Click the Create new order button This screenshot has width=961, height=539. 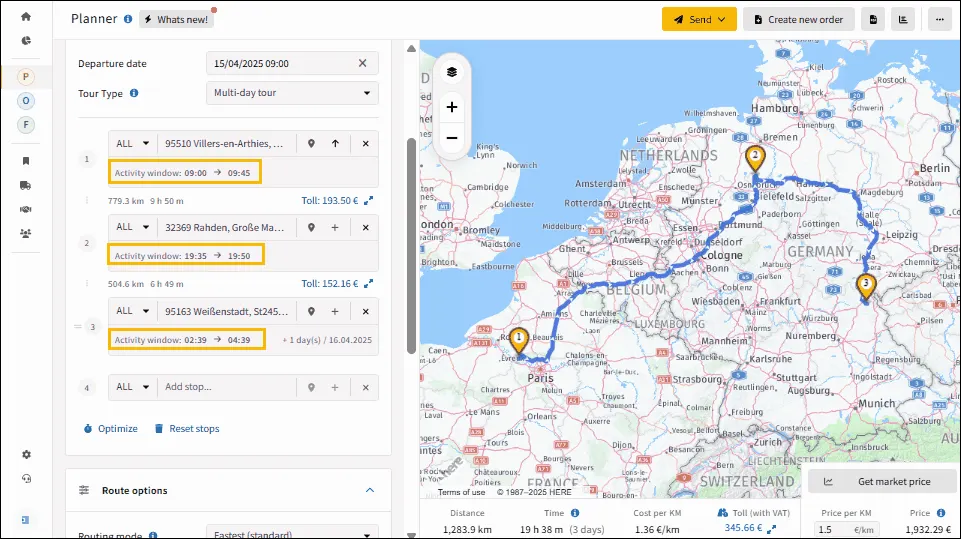coord(799,20)
